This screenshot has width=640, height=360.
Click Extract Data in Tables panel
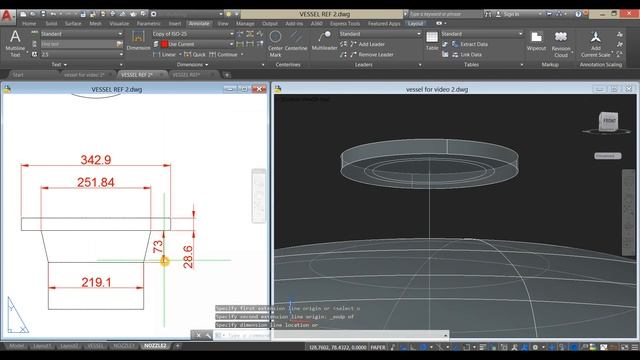[x=470, y=44]
